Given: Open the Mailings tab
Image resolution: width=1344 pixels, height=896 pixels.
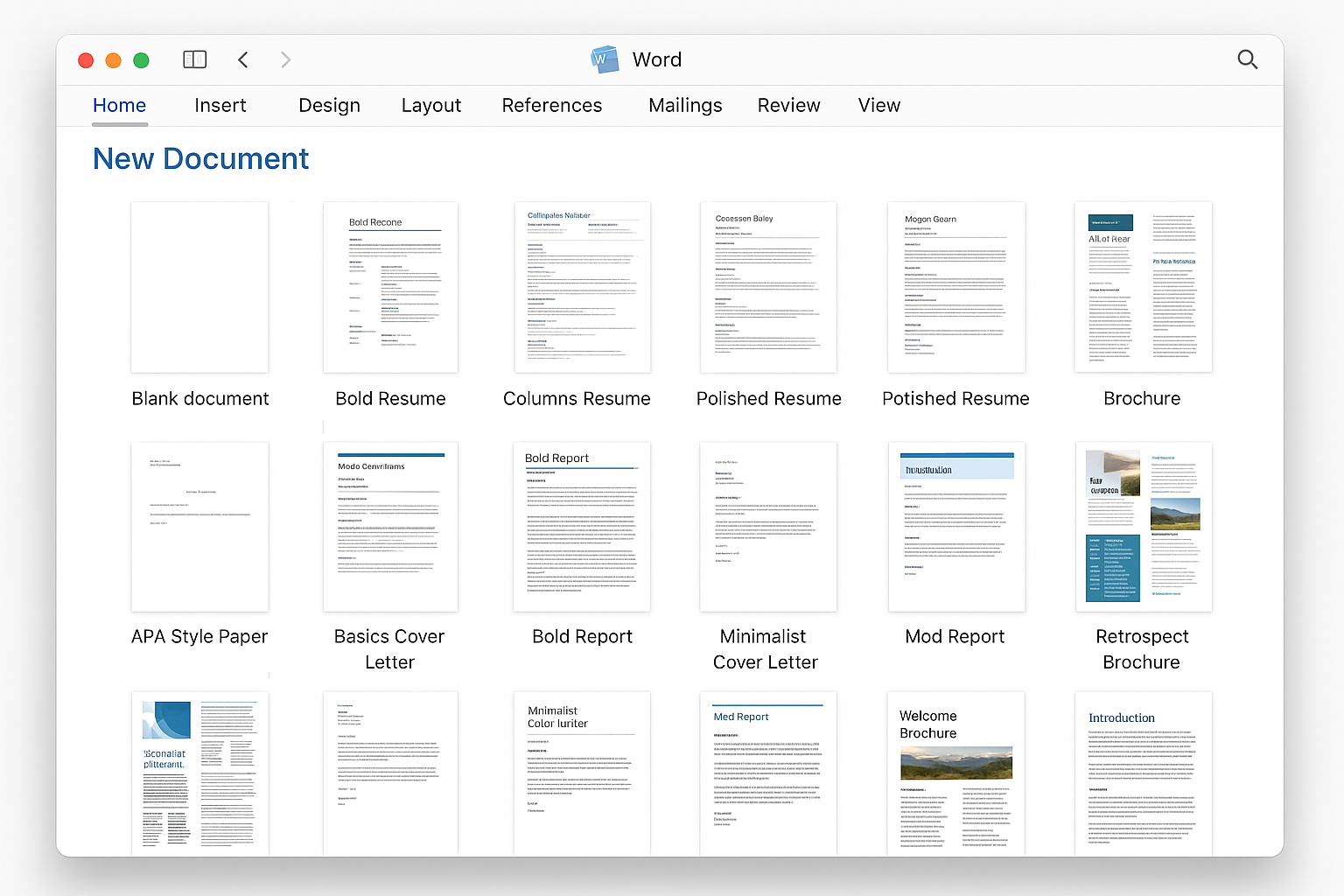Looking at the screenshot, I should [685, 105].
